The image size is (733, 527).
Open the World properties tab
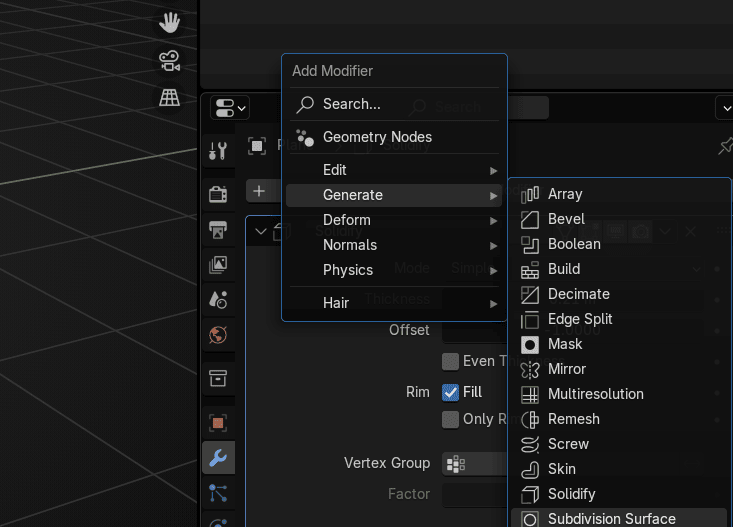click(x=218, y=335)
